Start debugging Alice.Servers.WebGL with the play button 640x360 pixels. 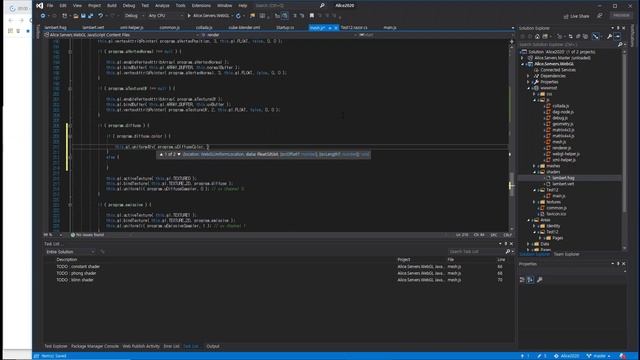[189, 16]
